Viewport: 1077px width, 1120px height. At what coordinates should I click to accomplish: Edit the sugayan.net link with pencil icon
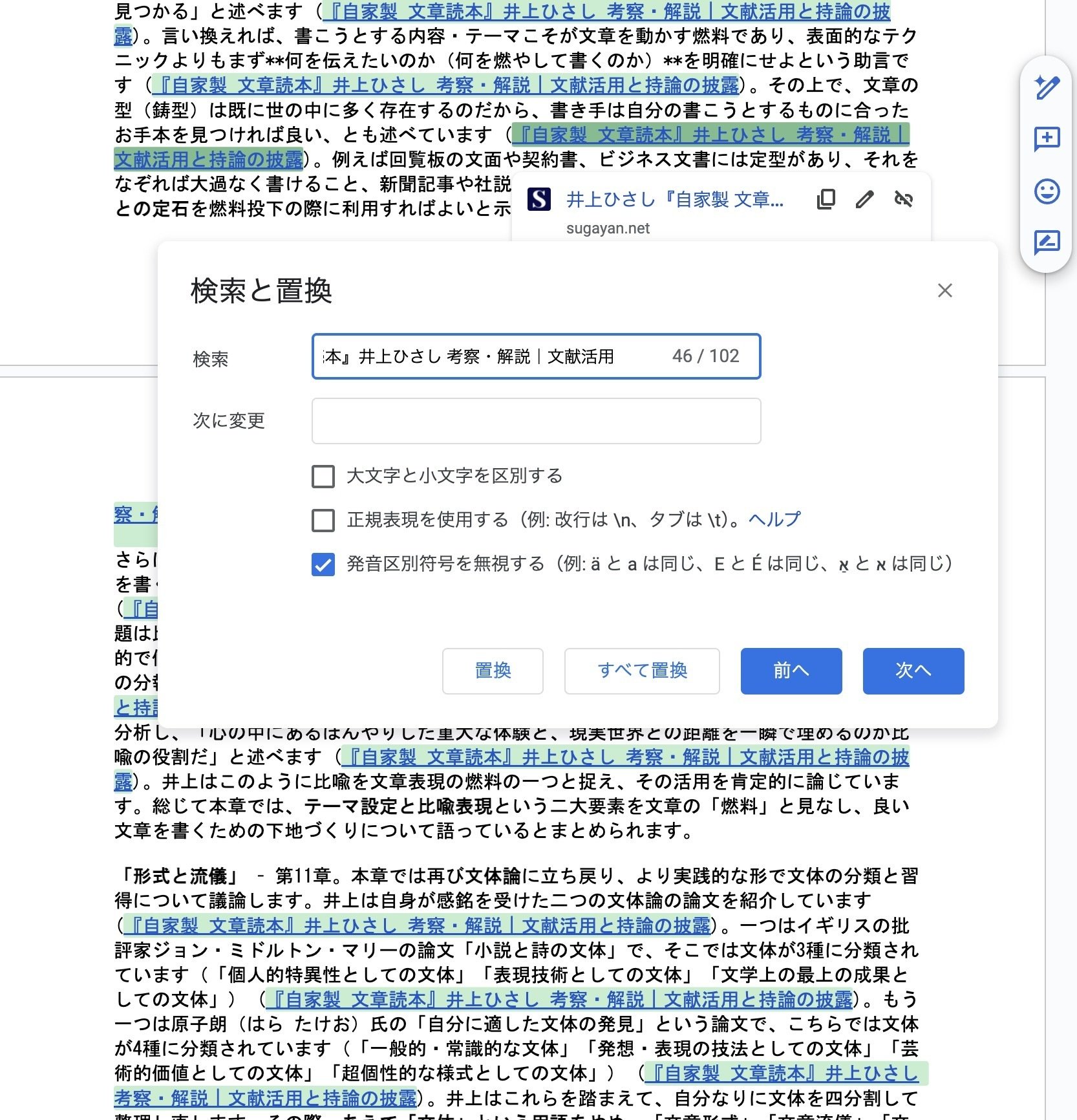click(865, 200)
